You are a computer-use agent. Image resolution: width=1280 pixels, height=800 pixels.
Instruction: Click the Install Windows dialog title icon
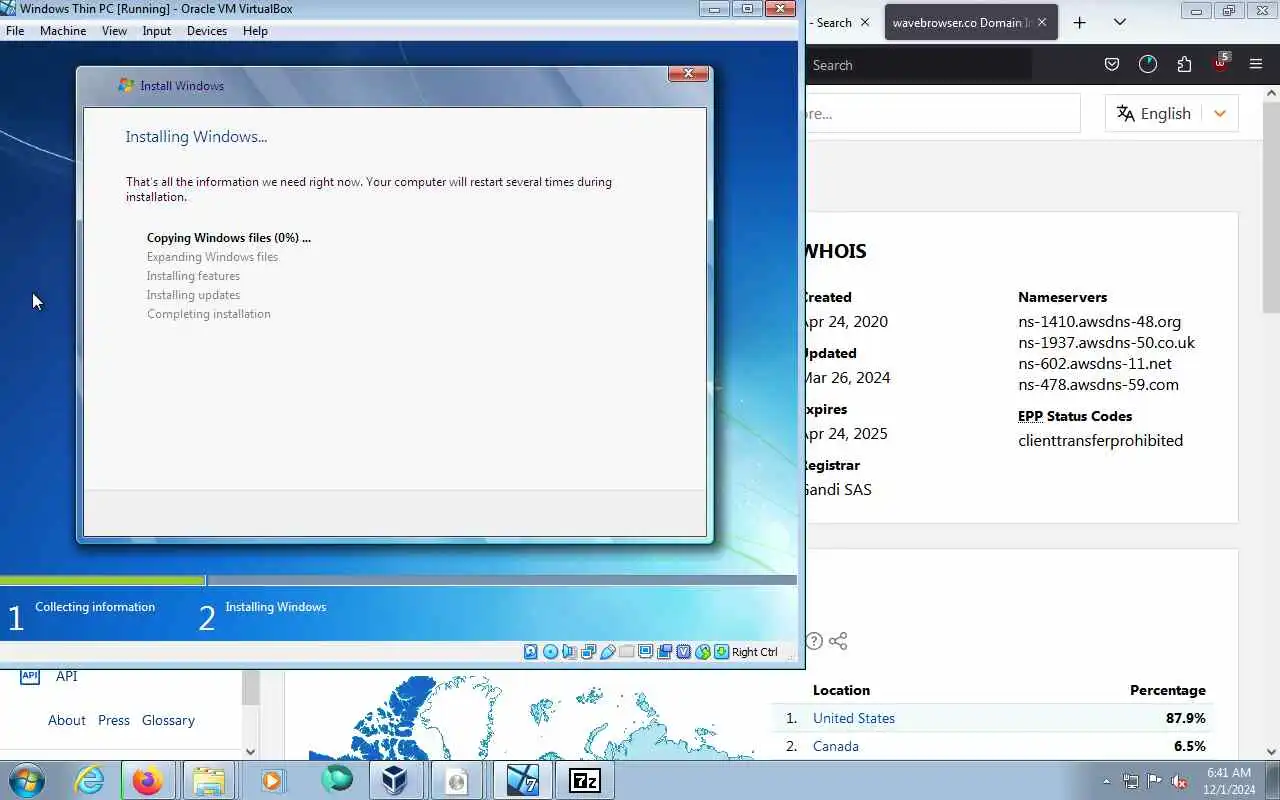click(x=126, y=85)
